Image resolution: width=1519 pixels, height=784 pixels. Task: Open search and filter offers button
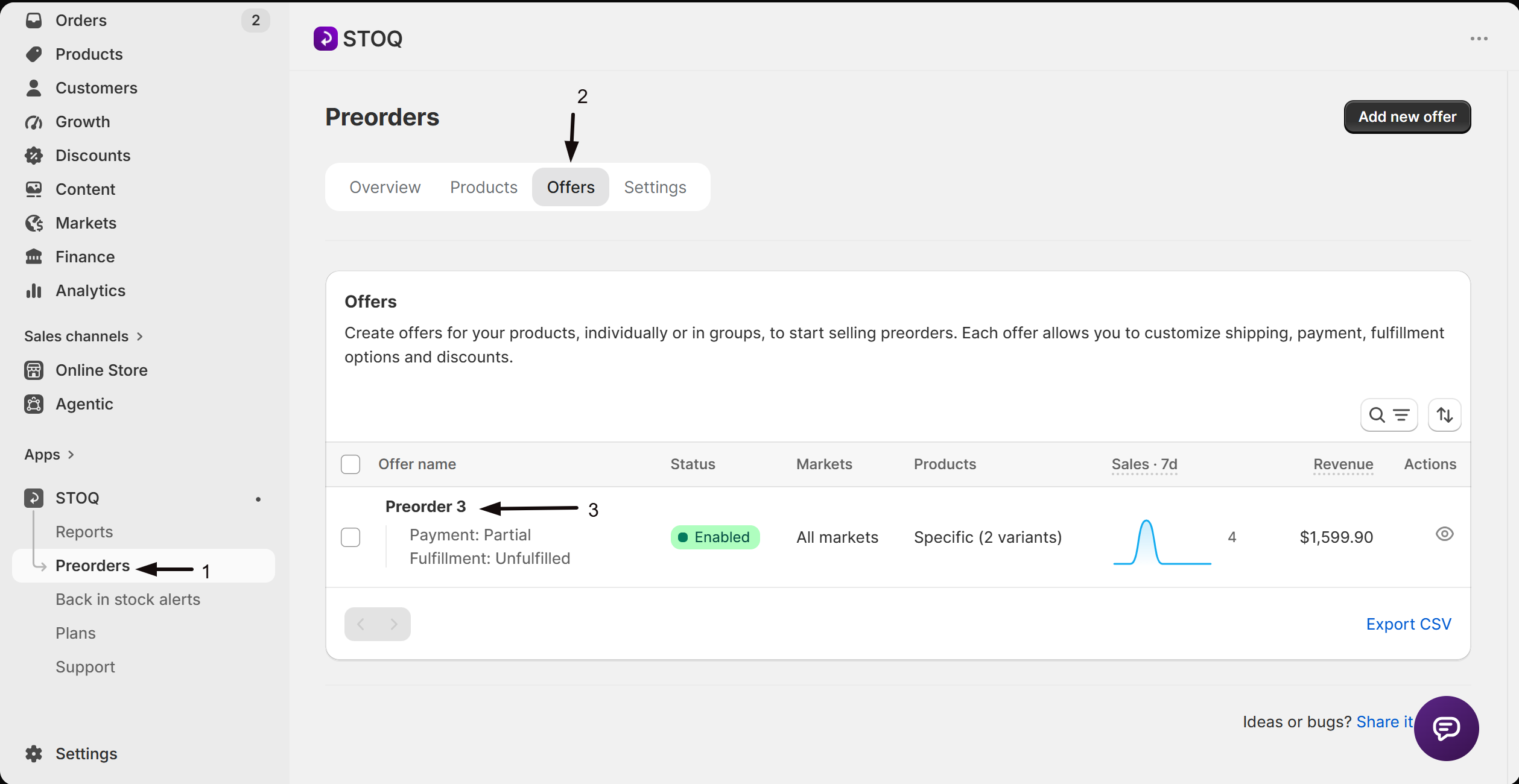[1389, 415]
